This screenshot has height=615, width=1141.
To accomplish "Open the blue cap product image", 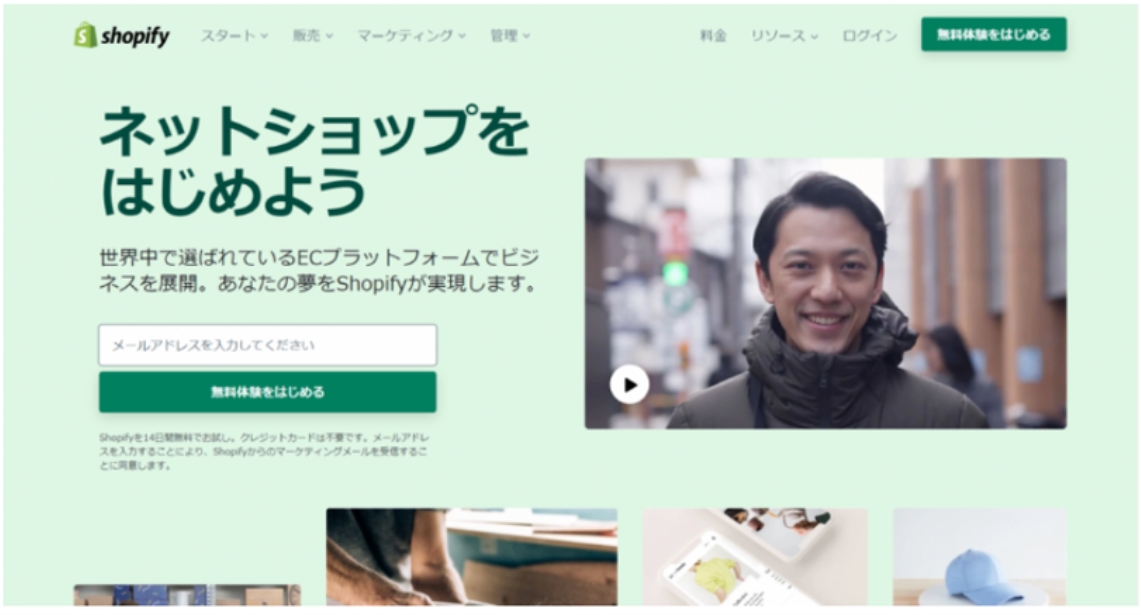I will tap(979, 557).
